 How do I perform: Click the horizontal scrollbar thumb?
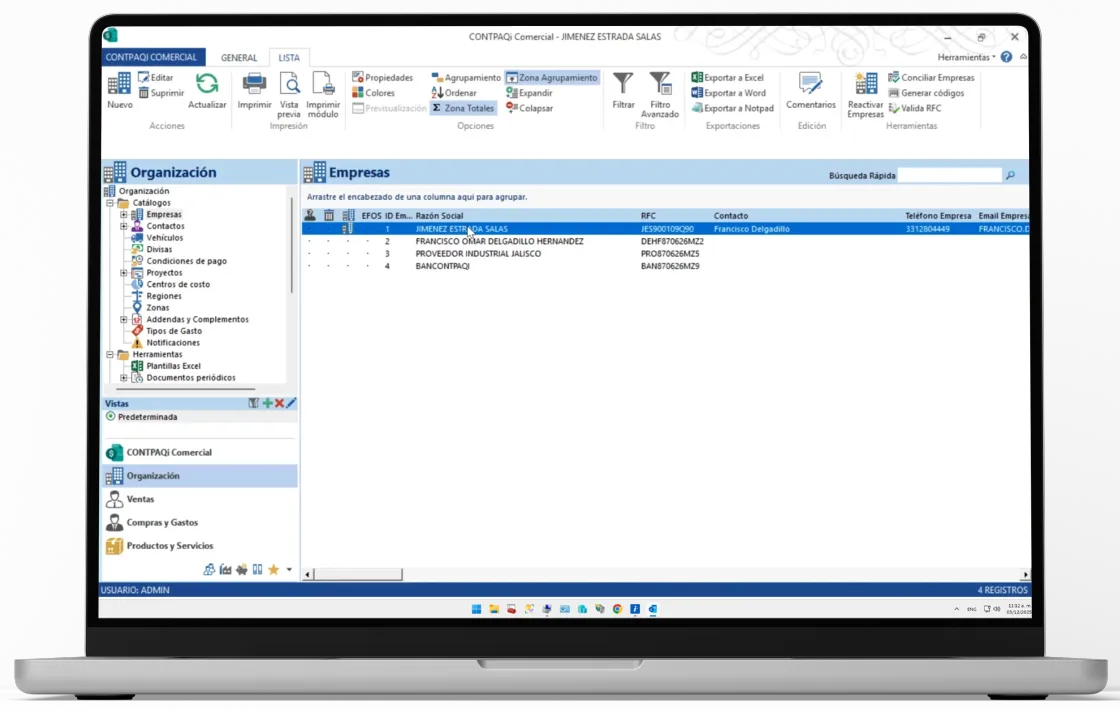[358, 574]
